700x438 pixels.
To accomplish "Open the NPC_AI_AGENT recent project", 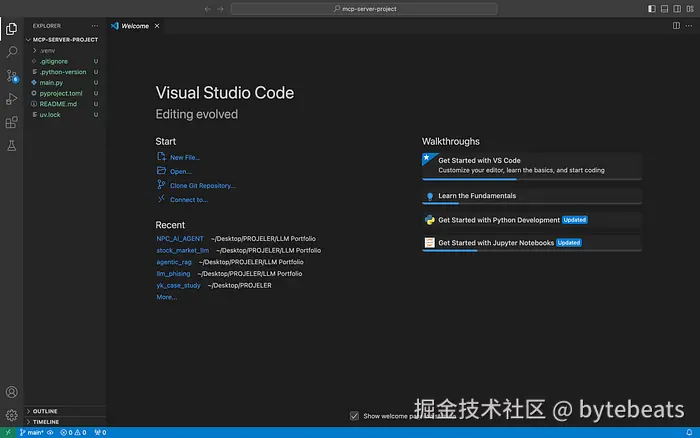I will [180, 239].
